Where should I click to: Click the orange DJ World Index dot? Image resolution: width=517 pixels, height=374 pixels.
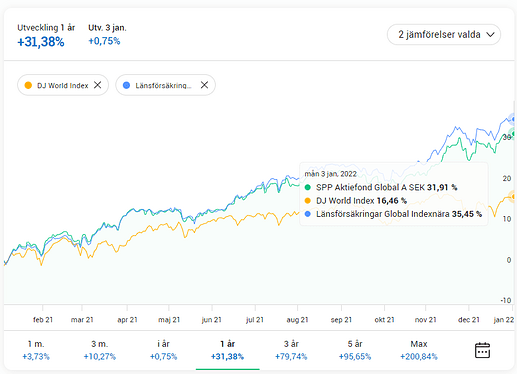coord(28,85)
